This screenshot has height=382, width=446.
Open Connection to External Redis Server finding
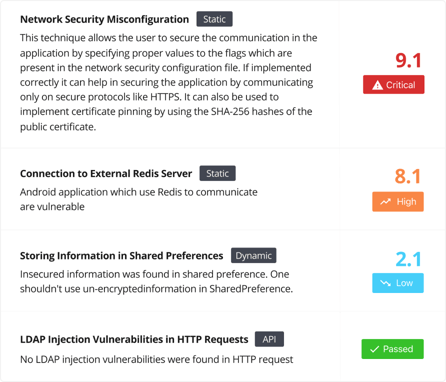(x=106, y=174)
